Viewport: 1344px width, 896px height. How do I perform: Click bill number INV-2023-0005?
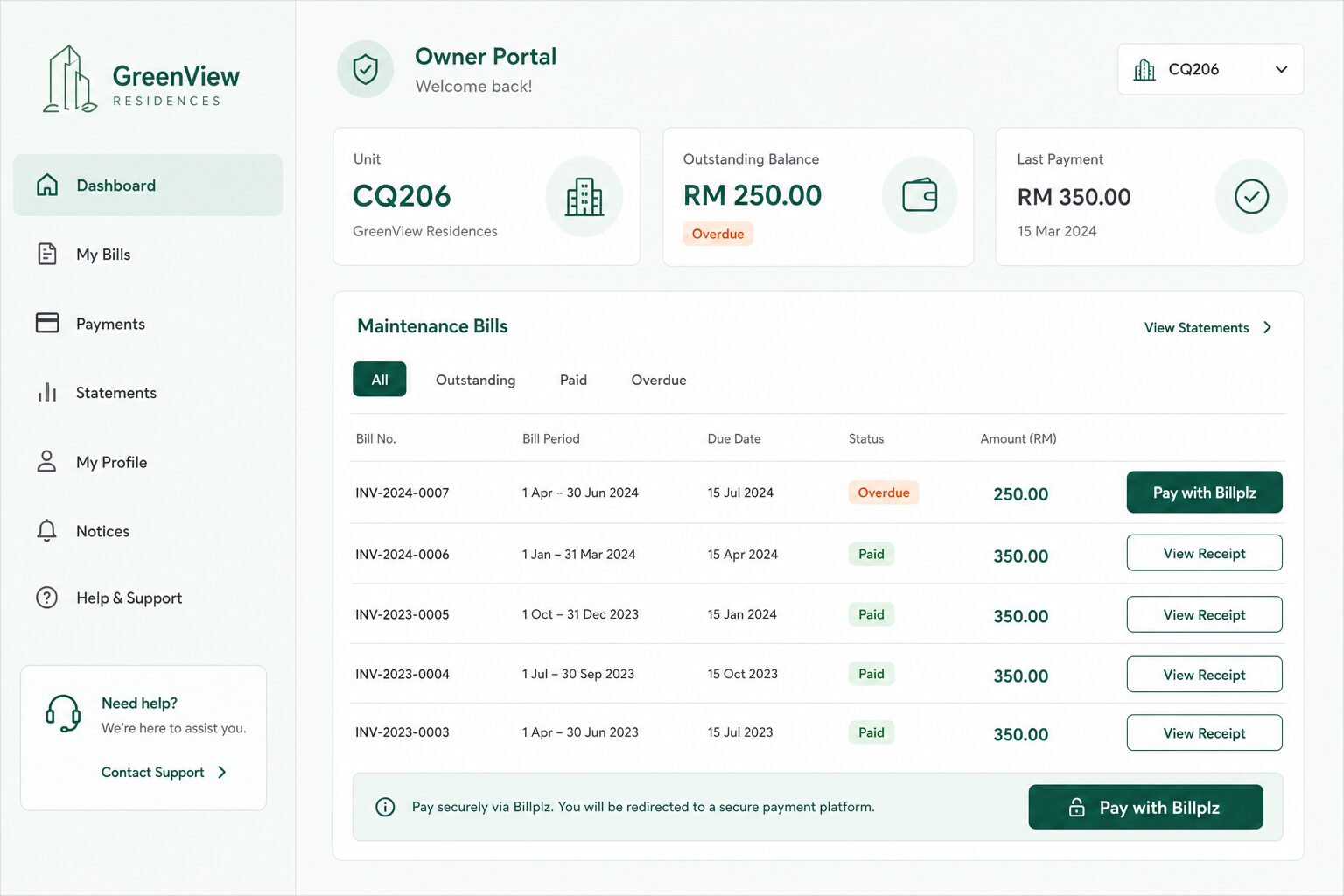click(x=402, y=614)
